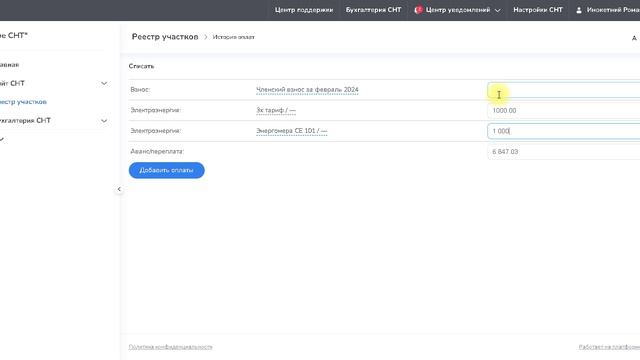Focus the Взнос amount input field
The height and width of the screenshot is (360, 640).
(564, 90)
